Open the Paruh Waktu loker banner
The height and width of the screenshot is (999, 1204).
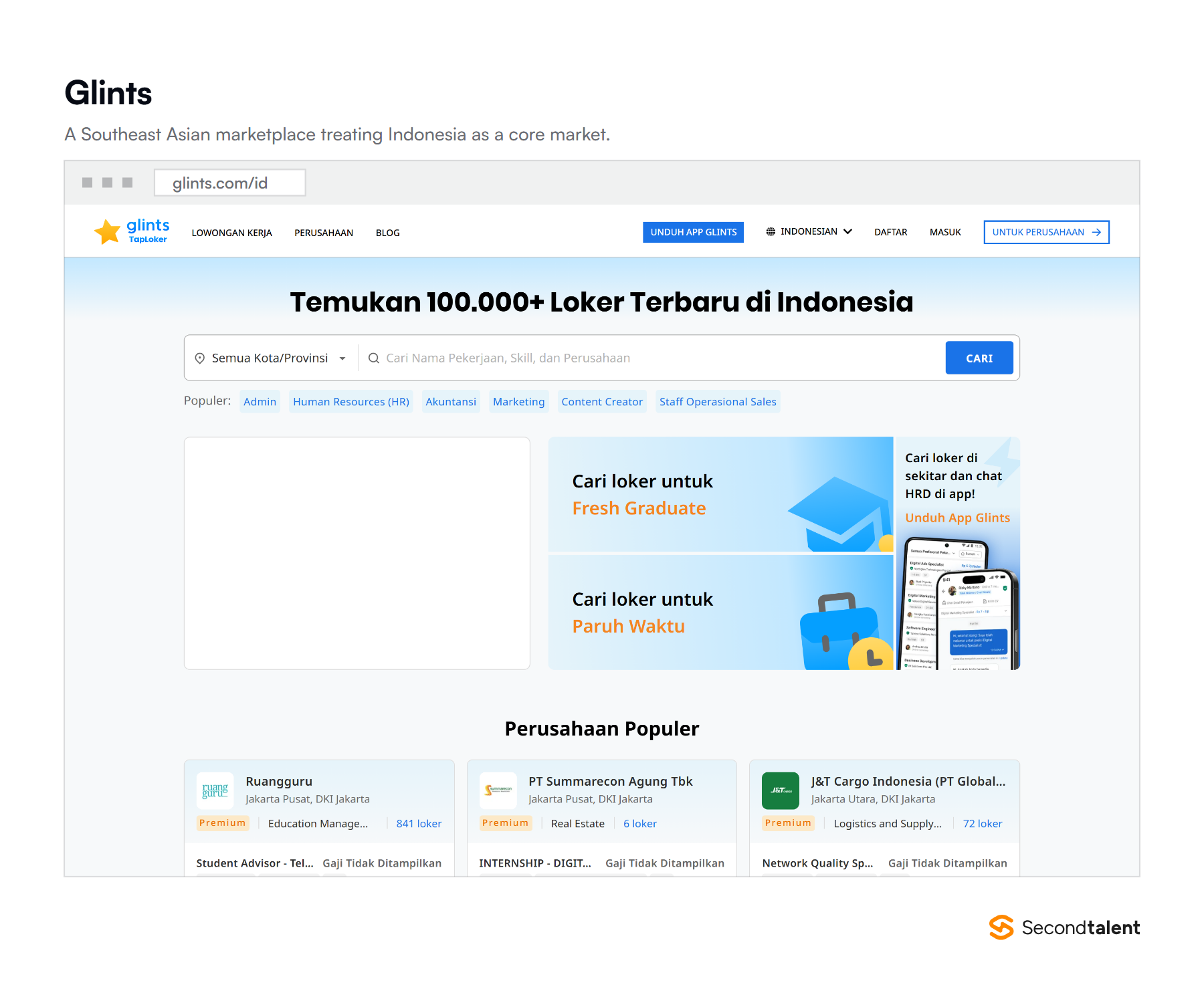coord(720,613)
